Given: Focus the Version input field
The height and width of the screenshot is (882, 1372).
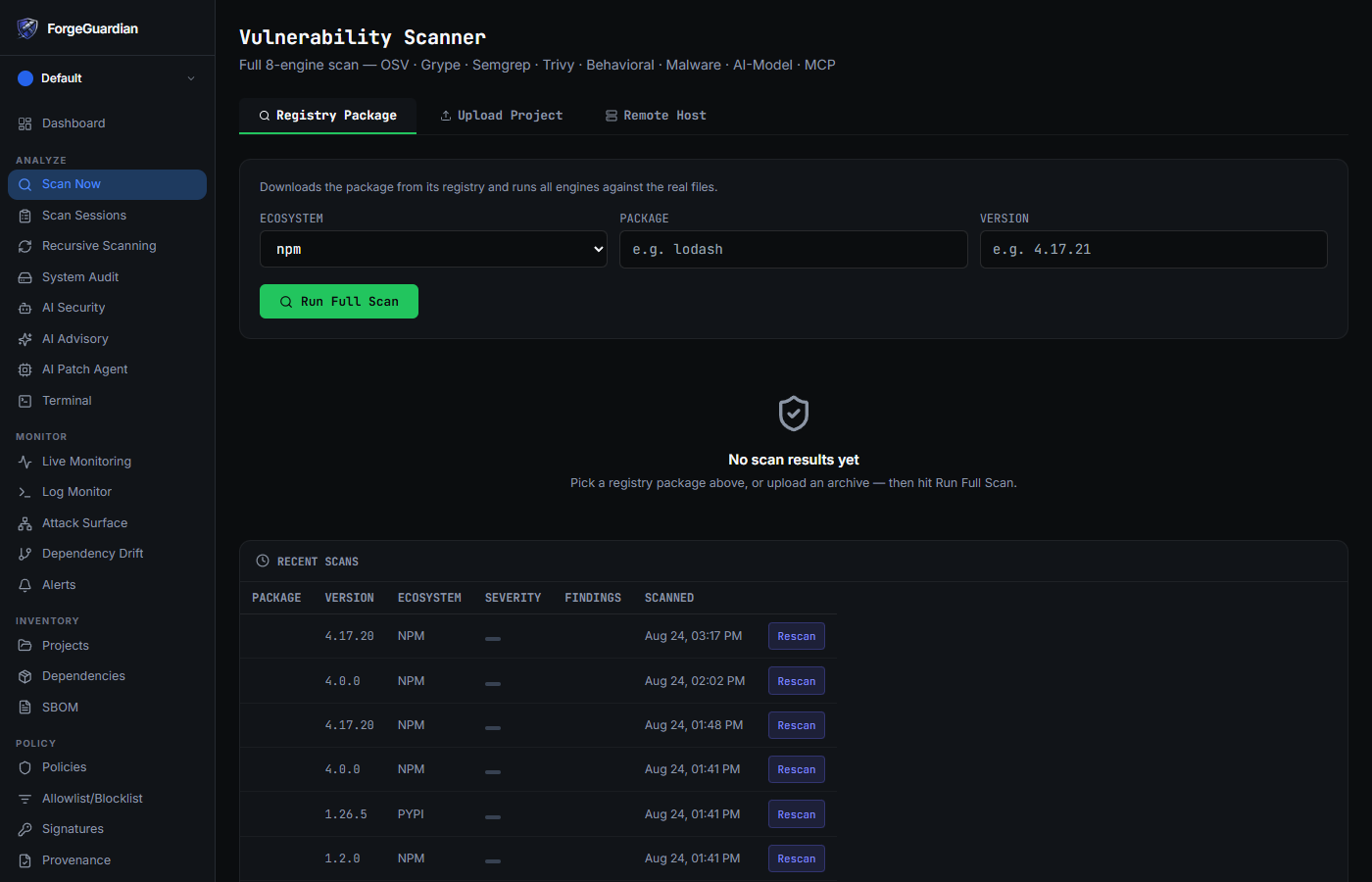Looking at the screenshot, I should point(1153,249).
